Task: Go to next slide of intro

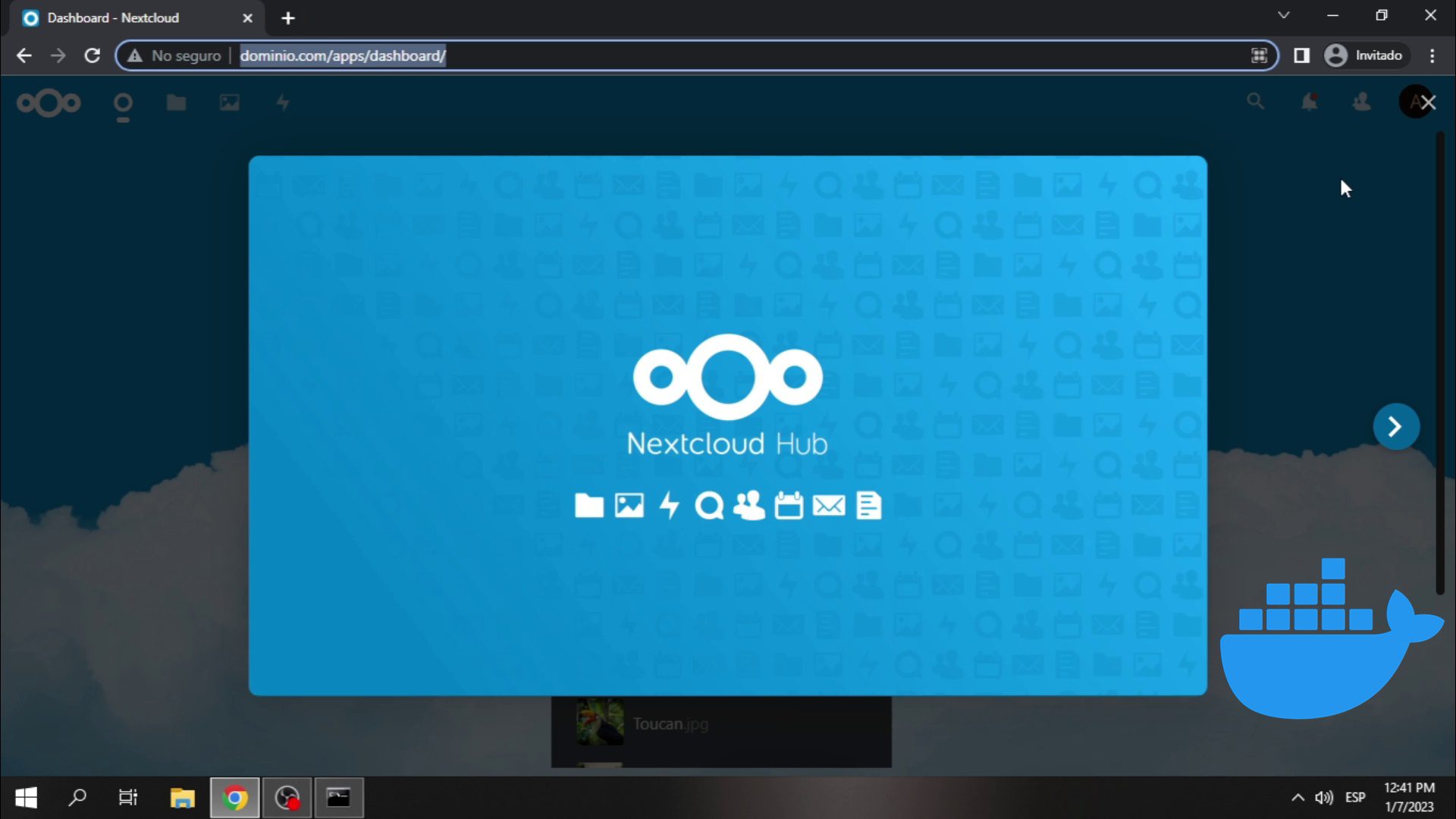Action: 1395,427
